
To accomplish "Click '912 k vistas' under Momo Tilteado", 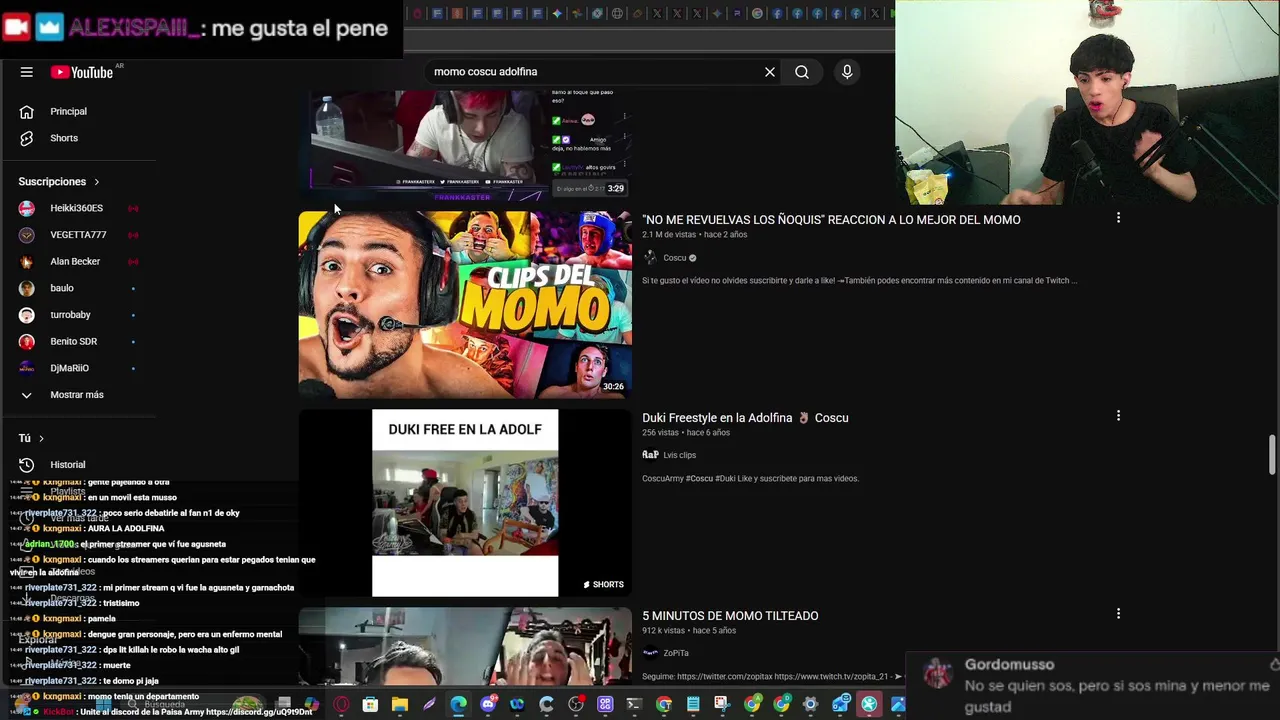I will point(664,631).
